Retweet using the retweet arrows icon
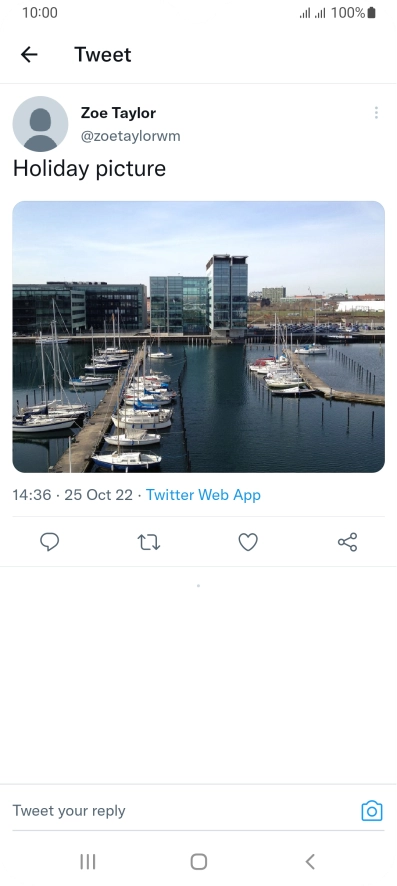This screenshot has height=886, width=397. coord(149,542)
